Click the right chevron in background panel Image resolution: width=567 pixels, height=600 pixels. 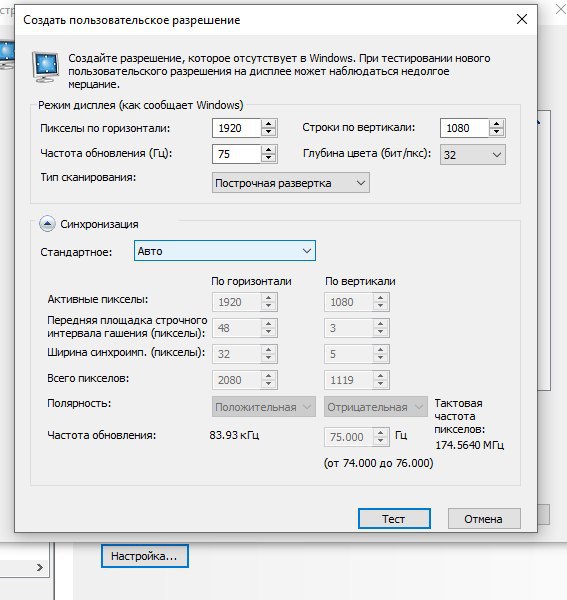(40, 567)
